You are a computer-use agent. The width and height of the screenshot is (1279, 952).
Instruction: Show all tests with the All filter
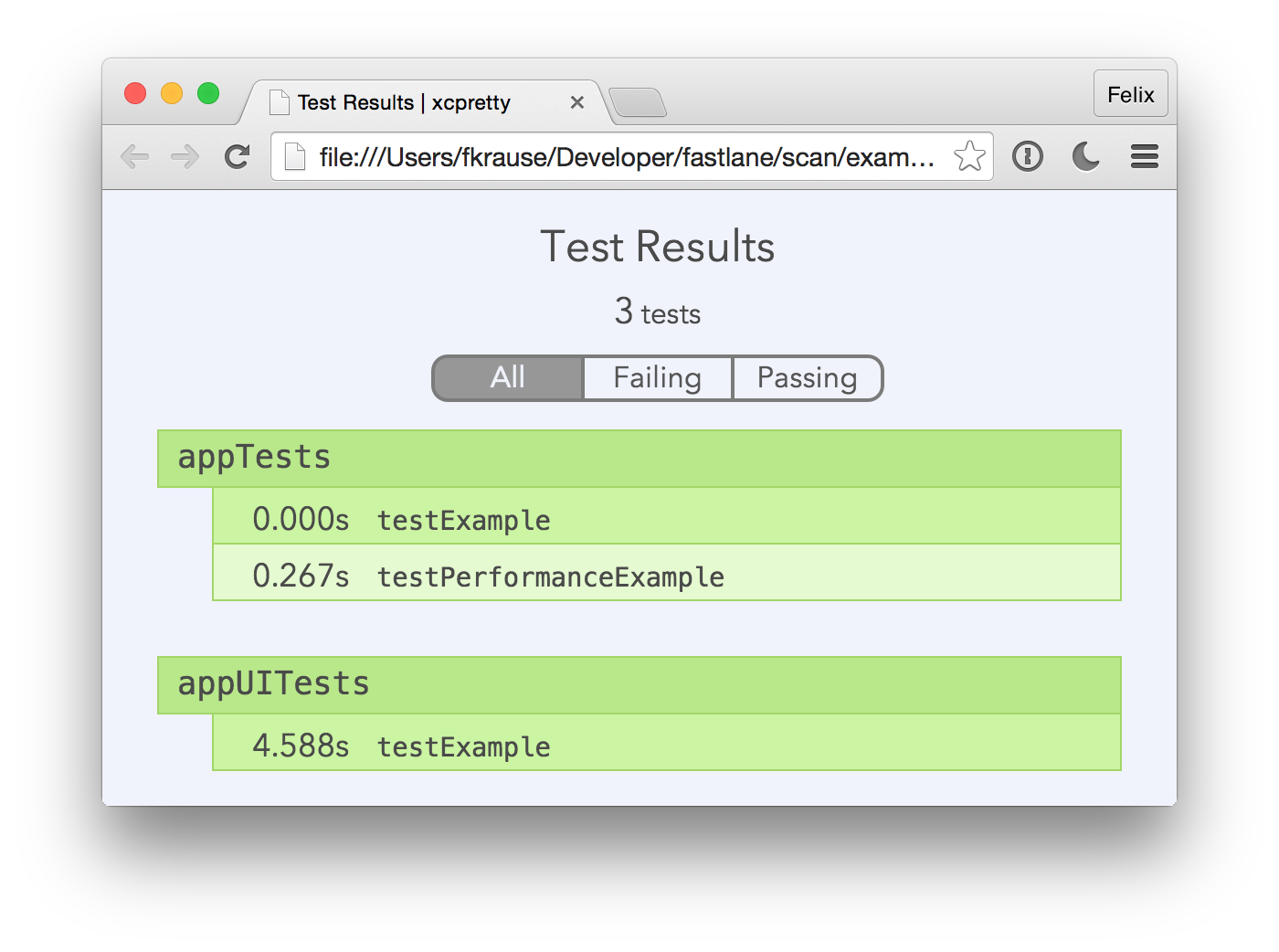[507, 377]
